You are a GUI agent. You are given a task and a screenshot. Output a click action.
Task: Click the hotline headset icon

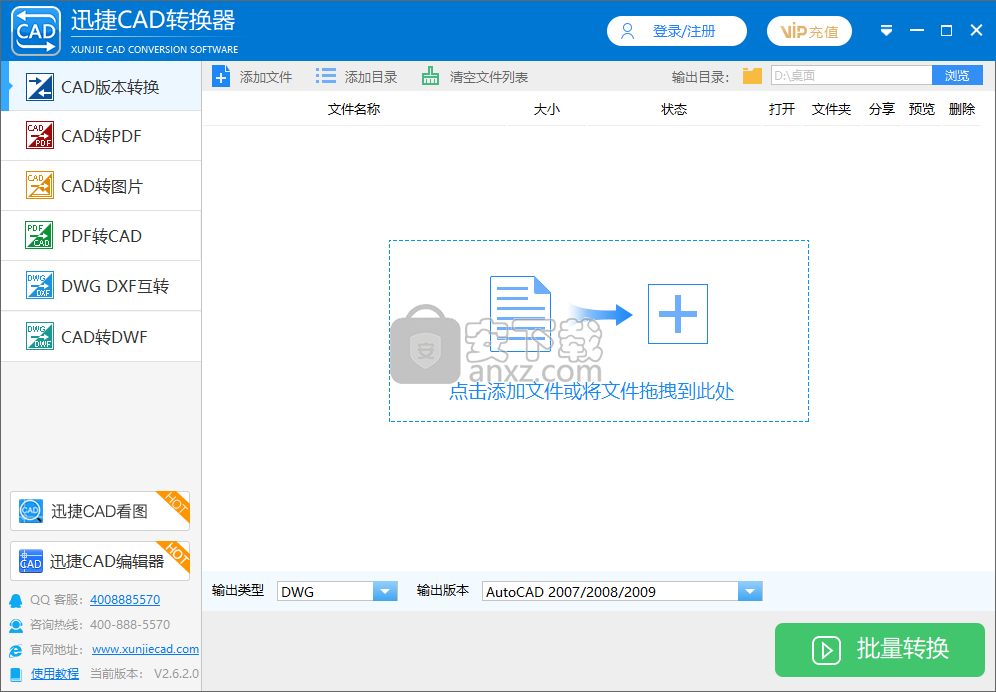tap(16, 625)
